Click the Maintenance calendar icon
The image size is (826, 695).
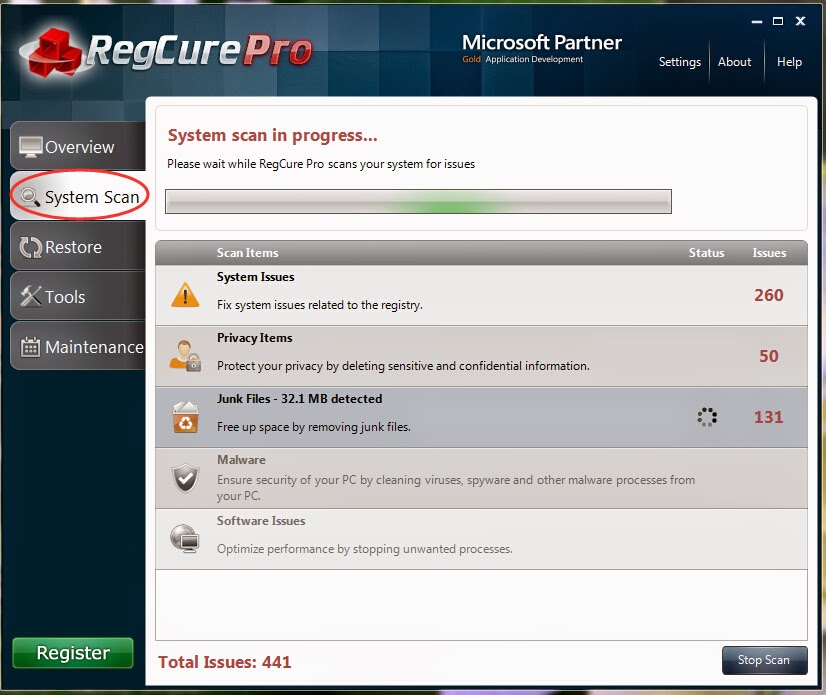(x=30, y=347)
